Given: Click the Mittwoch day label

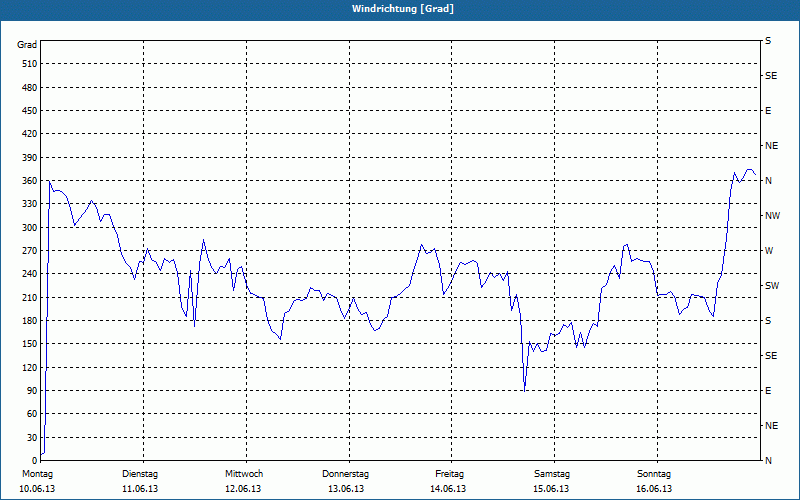Looking at the screenshot, I should point(244,474).
